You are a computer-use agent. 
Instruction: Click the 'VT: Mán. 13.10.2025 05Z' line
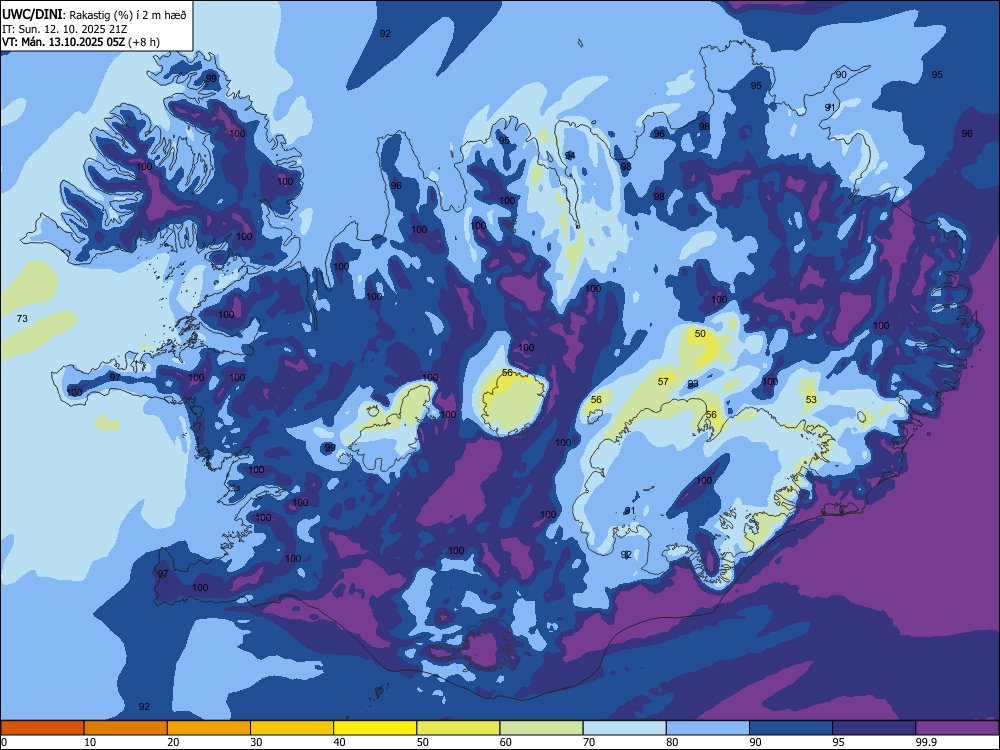81,42
